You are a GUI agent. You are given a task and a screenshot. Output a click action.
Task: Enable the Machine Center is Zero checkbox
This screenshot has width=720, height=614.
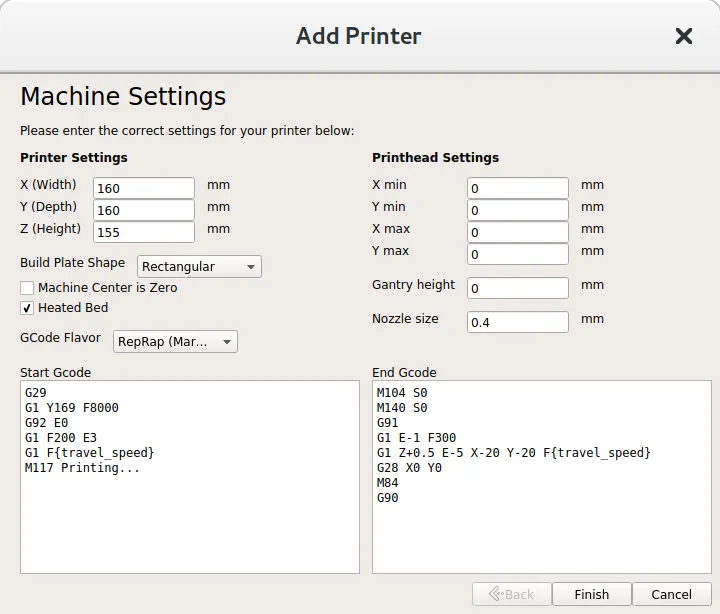27,288
